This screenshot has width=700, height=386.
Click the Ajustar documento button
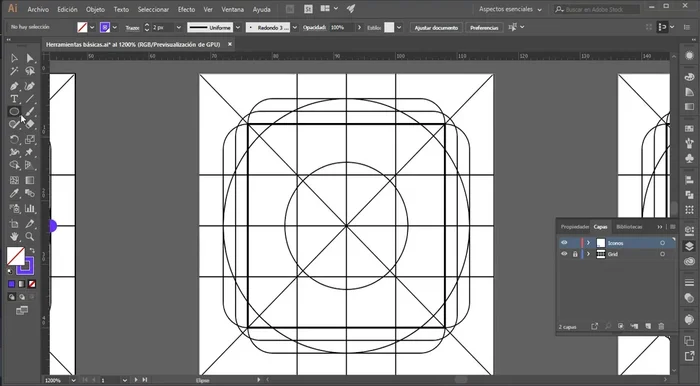[436, 28]
